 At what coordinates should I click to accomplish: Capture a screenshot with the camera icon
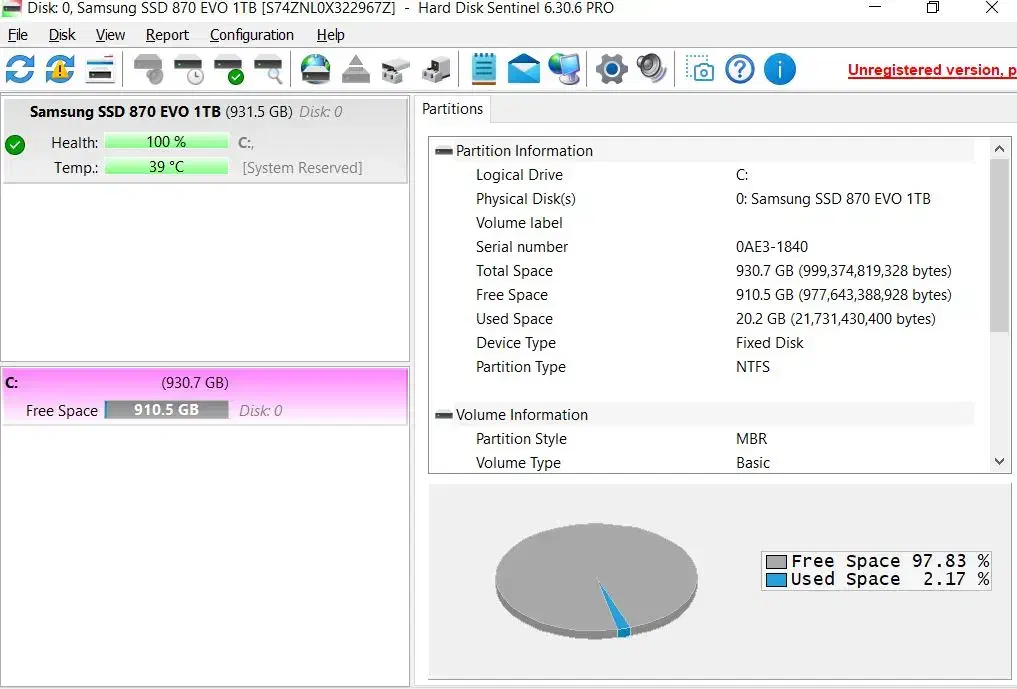click(x=699, y=69)
